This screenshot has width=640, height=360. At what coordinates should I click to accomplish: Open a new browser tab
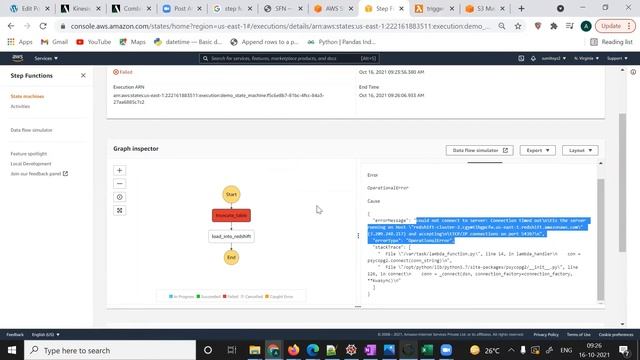click(521, 9)
